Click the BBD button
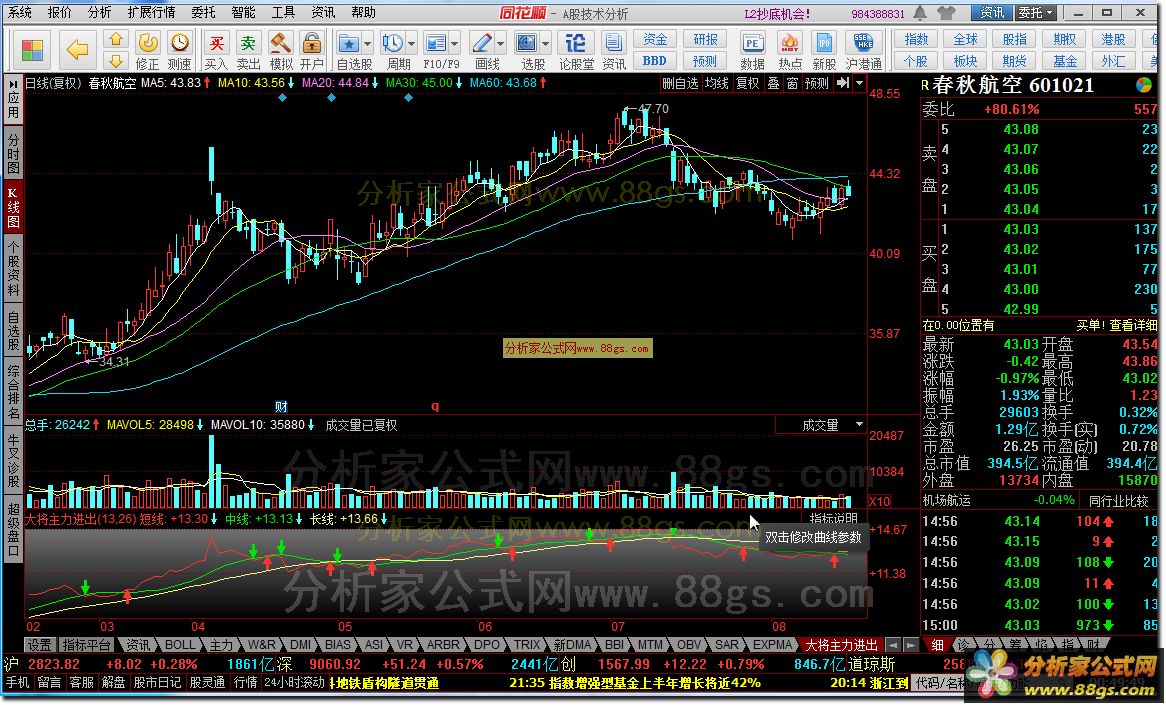Image resolution: width=1166 pixels, height=705 pixels. pos(655,61)
